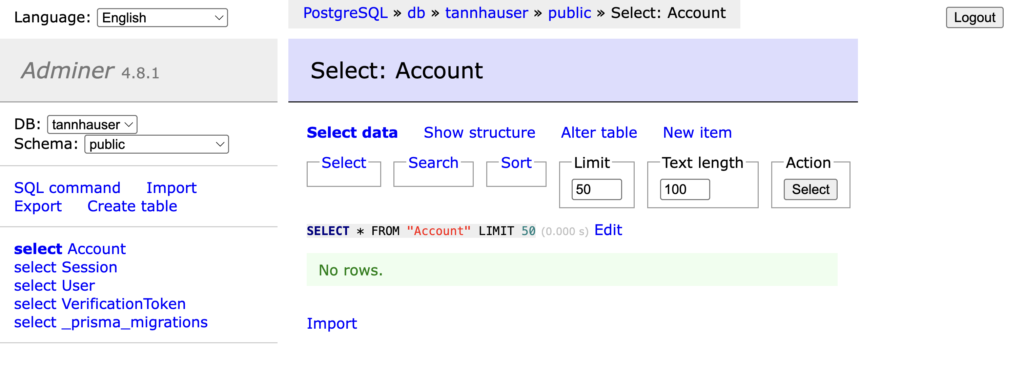Click the Action Select button

coord(810,189)
